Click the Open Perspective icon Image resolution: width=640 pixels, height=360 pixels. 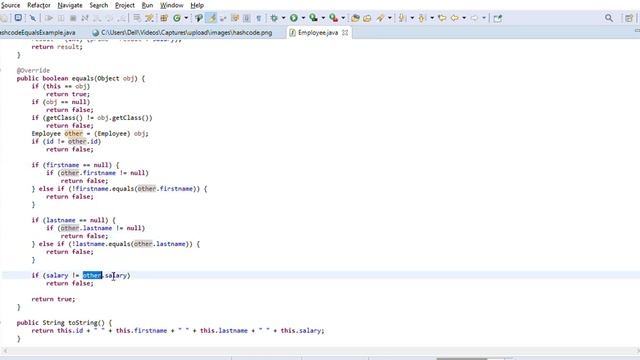629,18
